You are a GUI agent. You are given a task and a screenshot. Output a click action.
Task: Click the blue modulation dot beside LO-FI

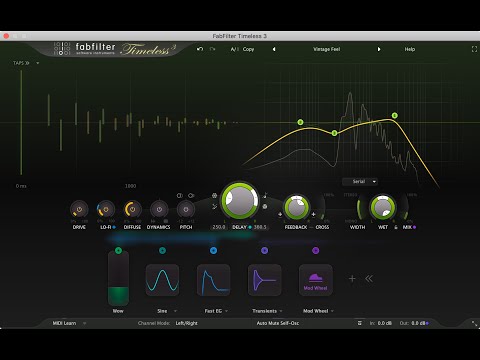tap(114, 227)
